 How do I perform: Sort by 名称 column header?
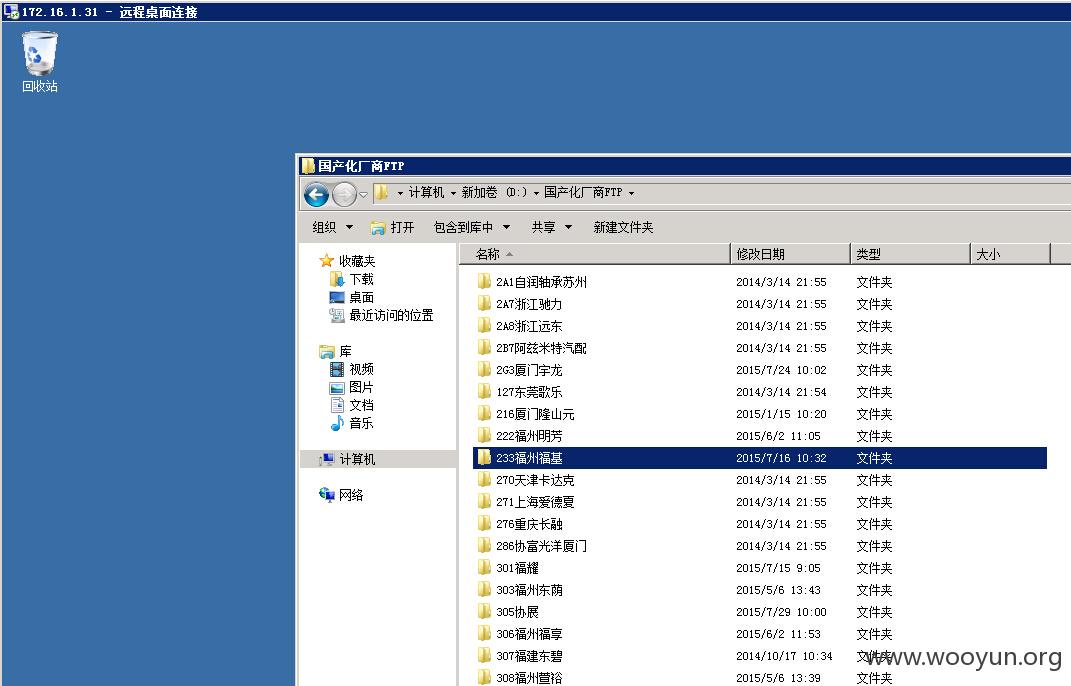(x=595, y=254)
